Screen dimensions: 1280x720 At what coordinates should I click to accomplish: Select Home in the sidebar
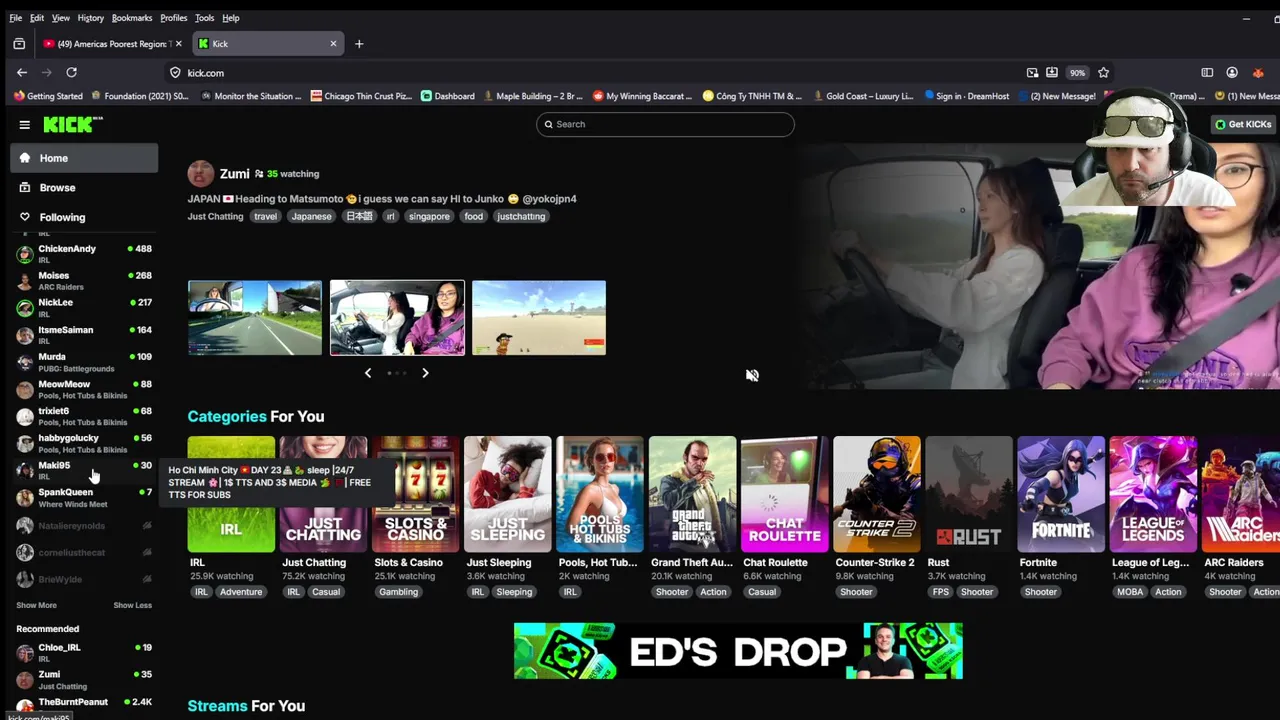tap(84, 158)
